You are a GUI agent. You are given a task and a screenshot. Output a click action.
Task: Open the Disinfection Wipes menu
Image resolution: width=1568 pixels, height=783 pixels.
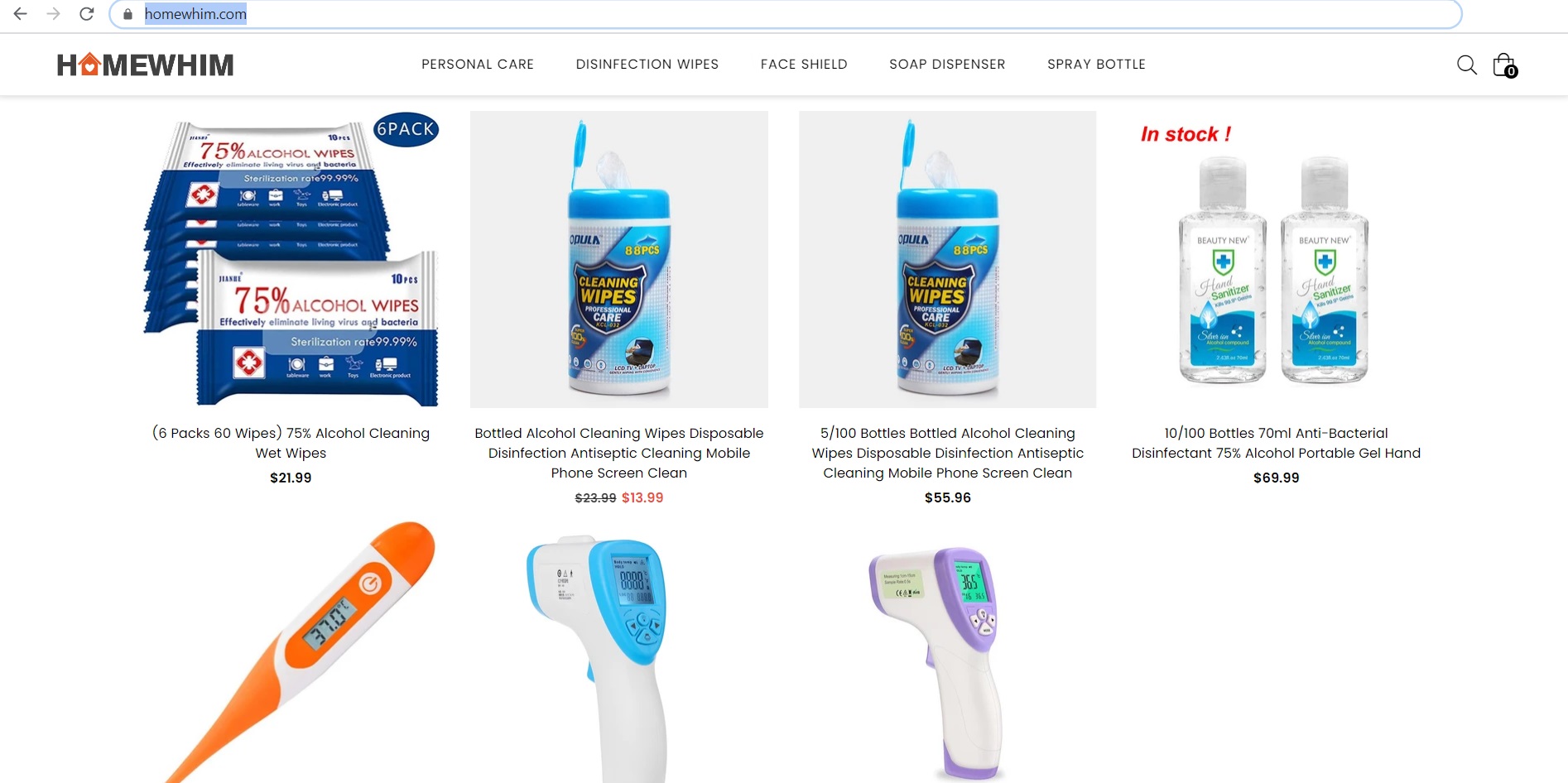coord(647,65)
